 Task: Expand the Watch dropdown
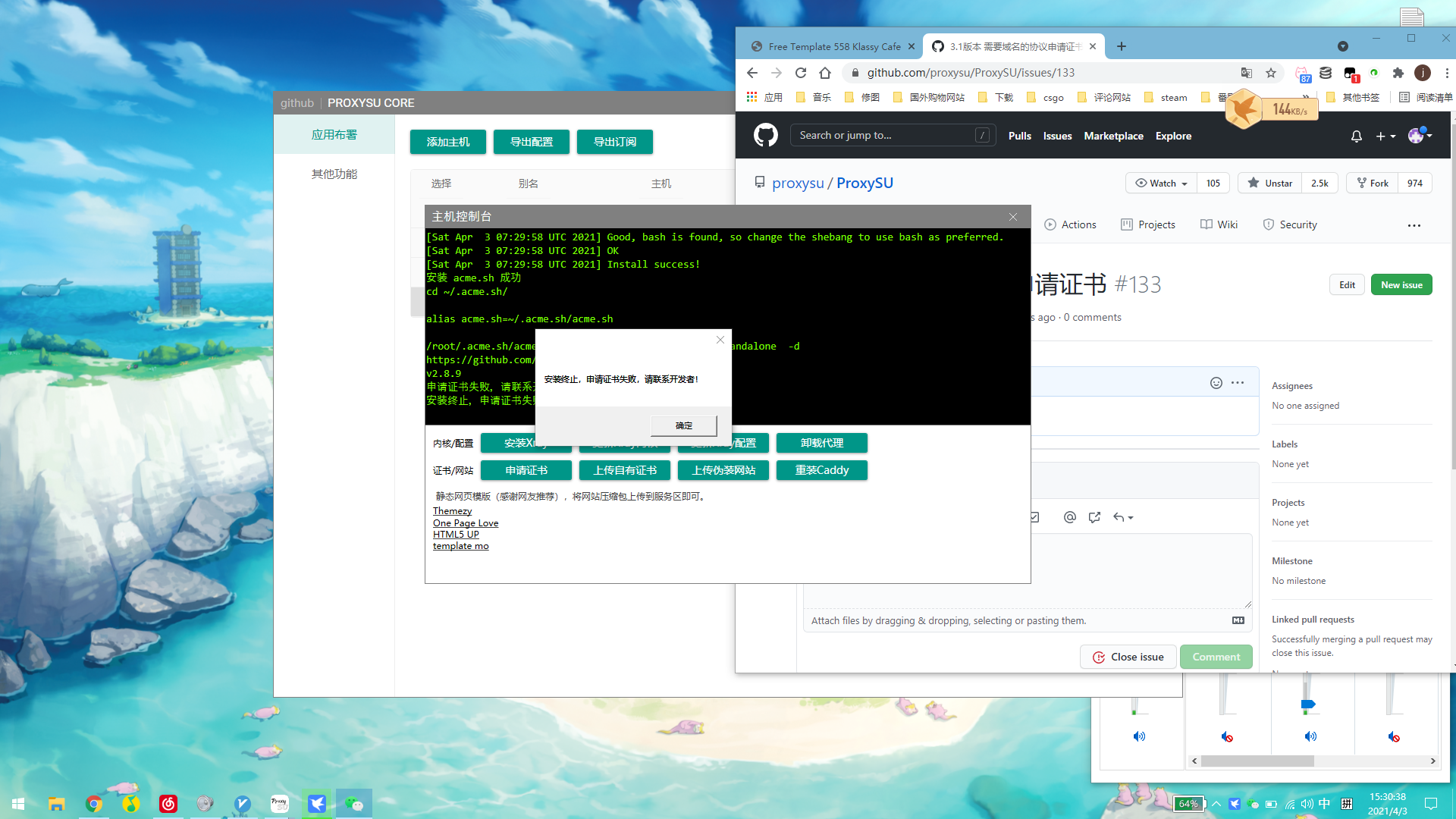(x=1161, y=183)
